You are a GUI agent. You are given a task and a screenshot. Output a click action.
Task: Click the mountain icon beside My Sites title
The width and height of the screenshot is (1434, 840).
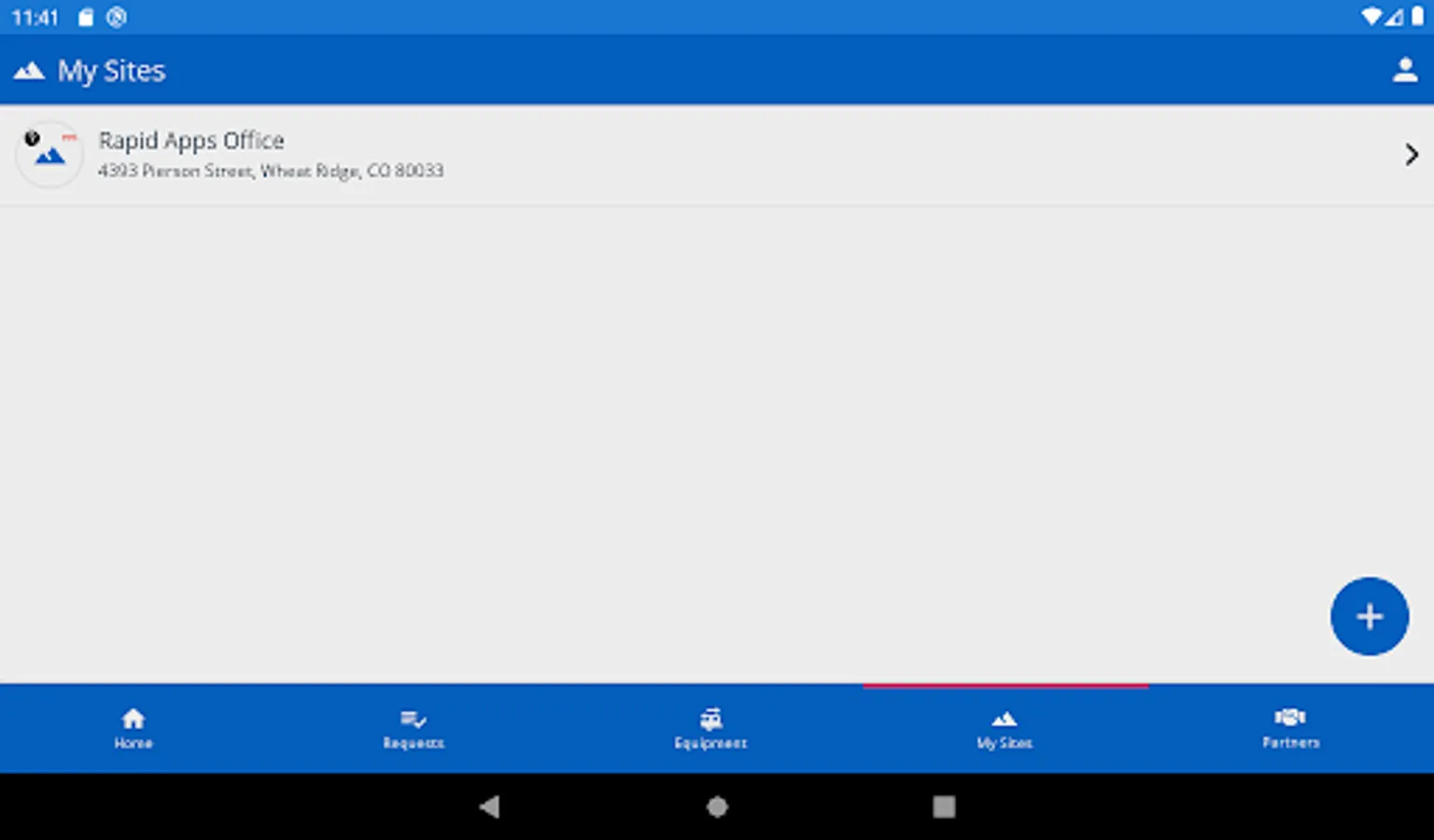[x=29, y=71]
